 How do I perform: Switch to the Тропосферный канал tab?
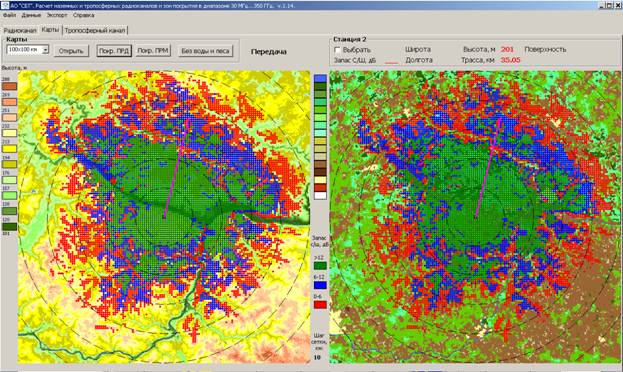[x=95, y=30]
